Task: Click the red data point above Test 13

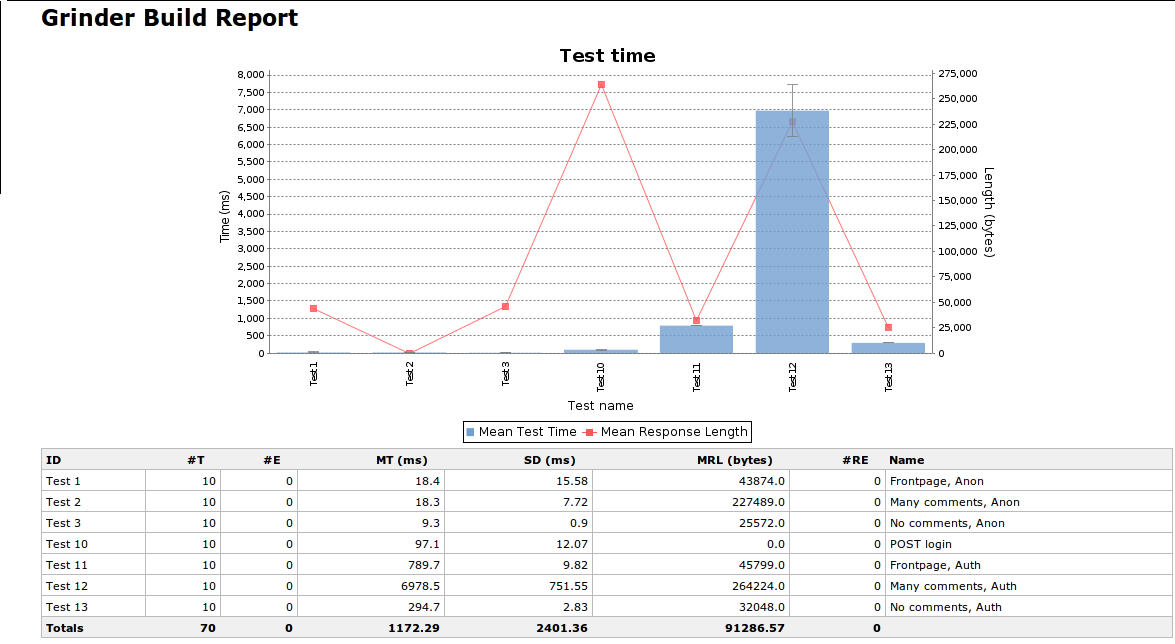Action: tap(888, 328)
